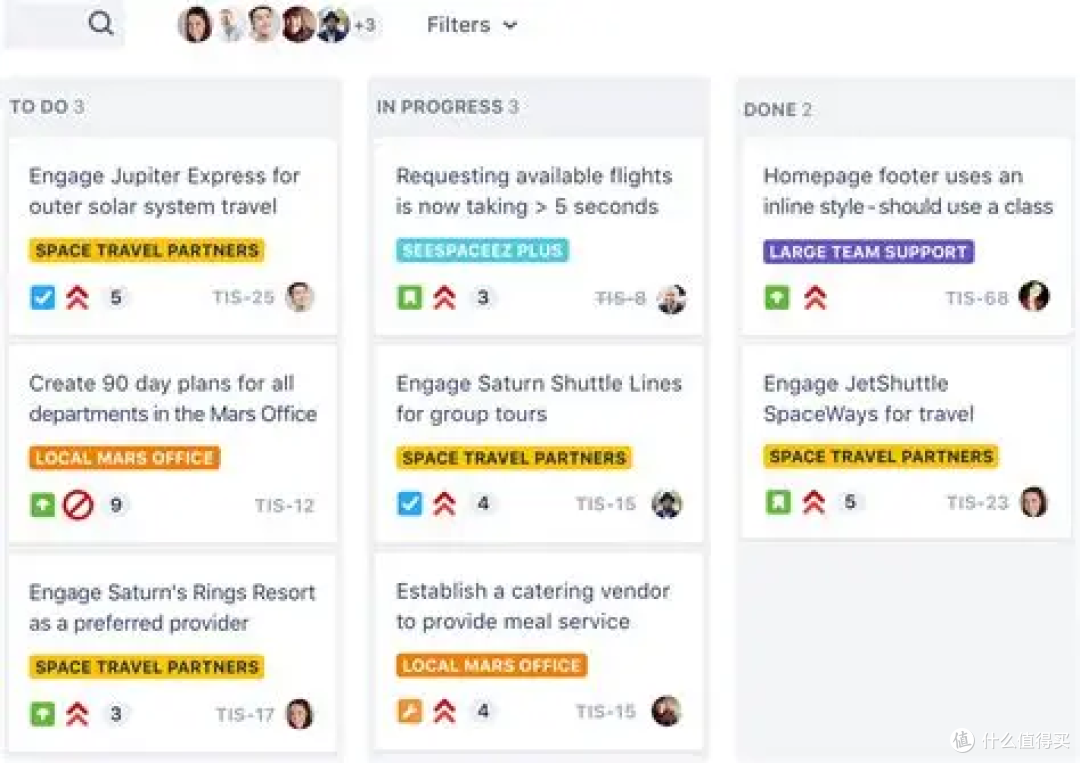Click the blue task checkbox icon on TIS-25

(43, 297)
